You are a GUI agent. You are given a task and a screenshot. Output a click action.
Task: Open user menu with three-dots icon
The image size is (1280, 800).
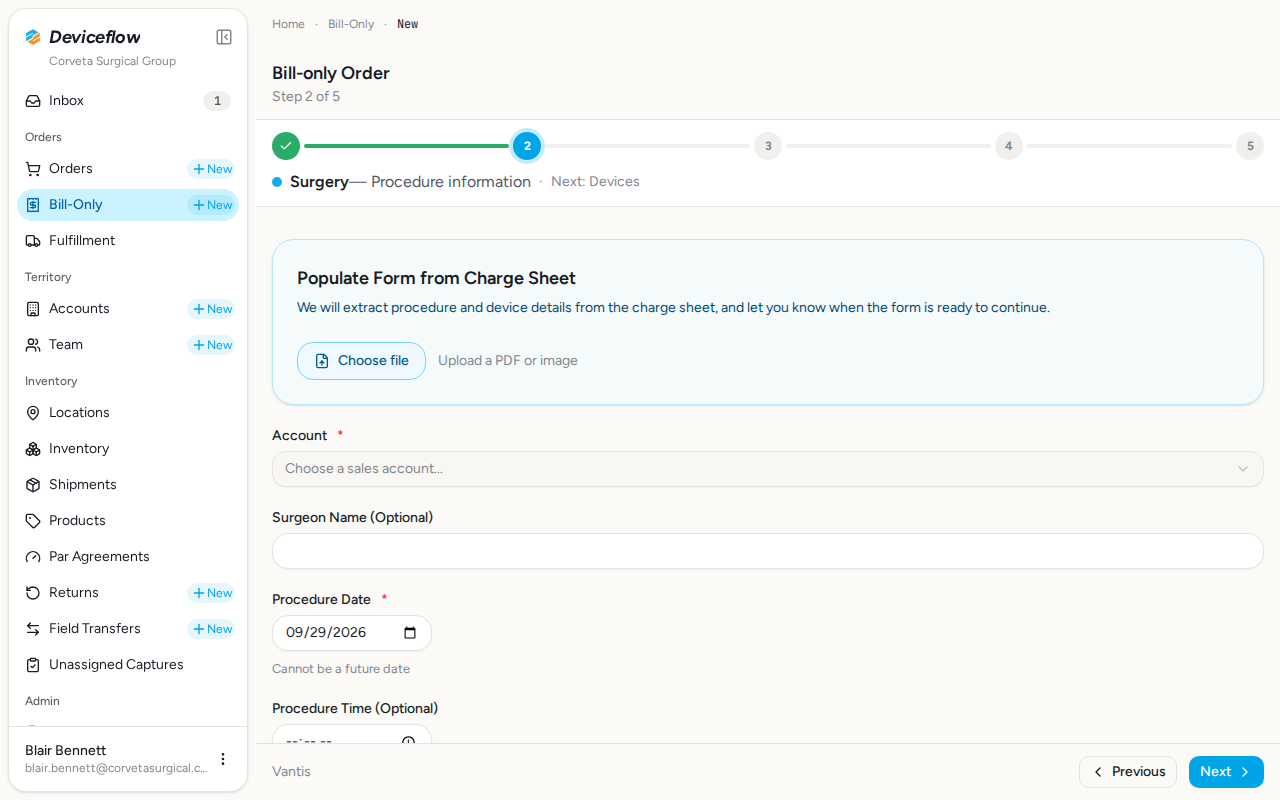pyautogui.click(x=223, y=759)
